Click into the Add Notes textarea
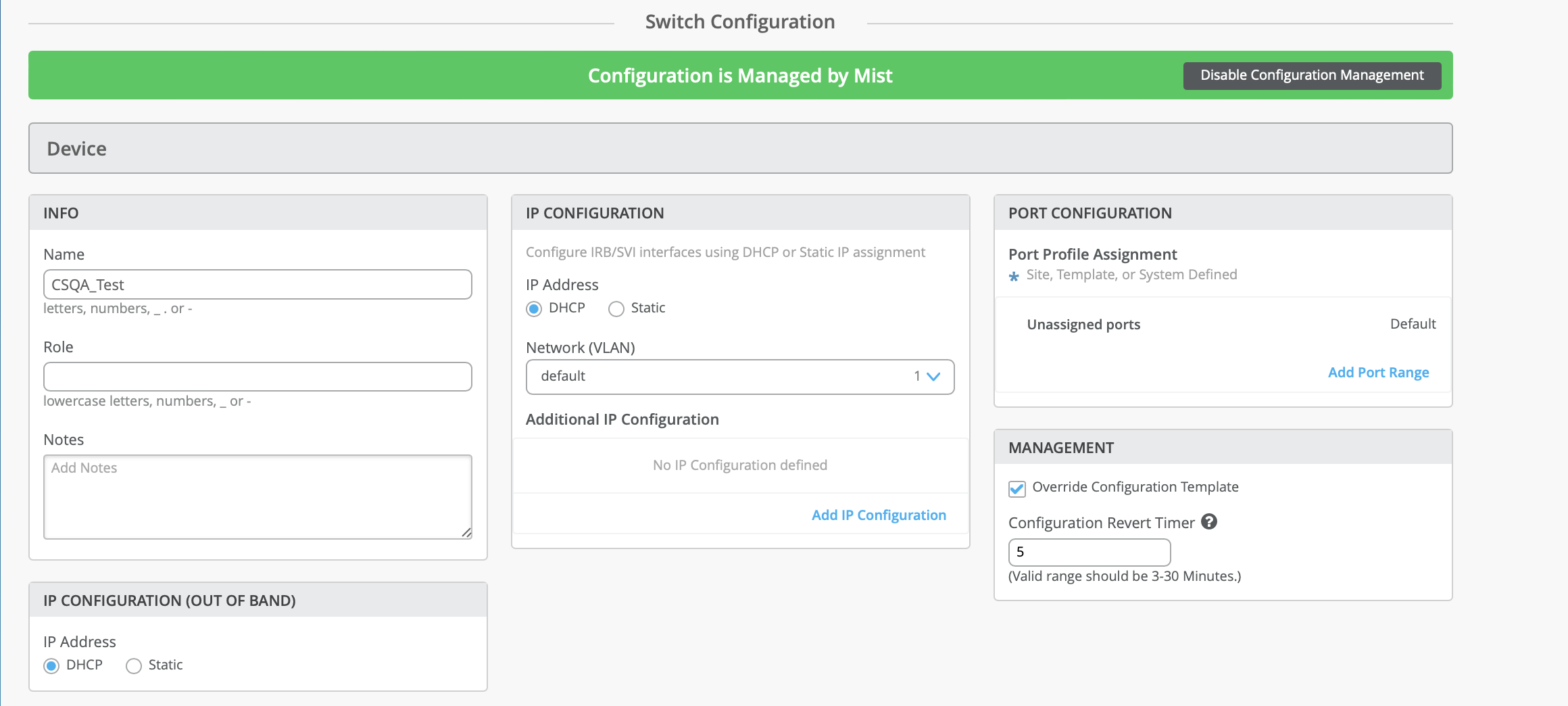 (x=258, y=496)
